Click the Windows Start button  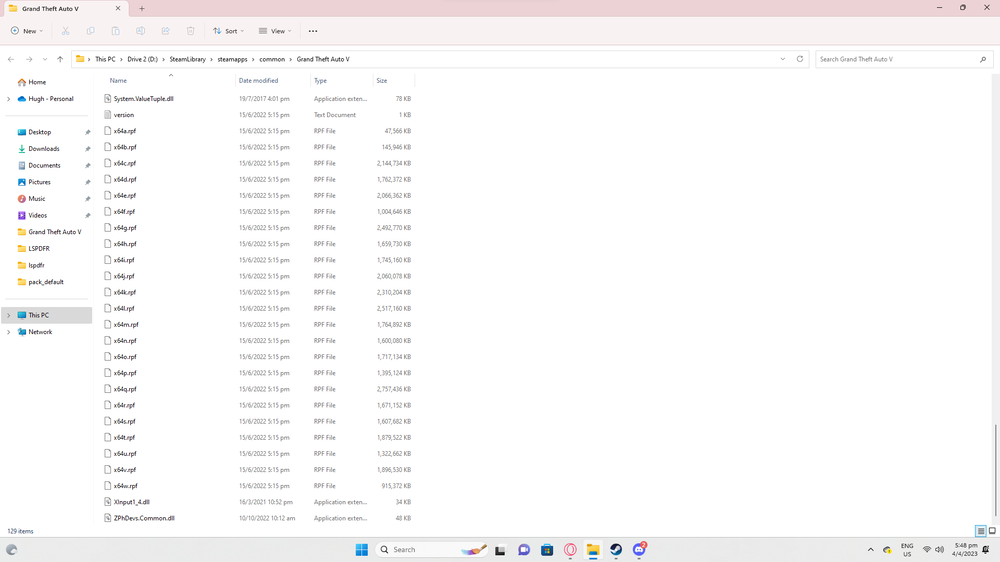point(362,549)
